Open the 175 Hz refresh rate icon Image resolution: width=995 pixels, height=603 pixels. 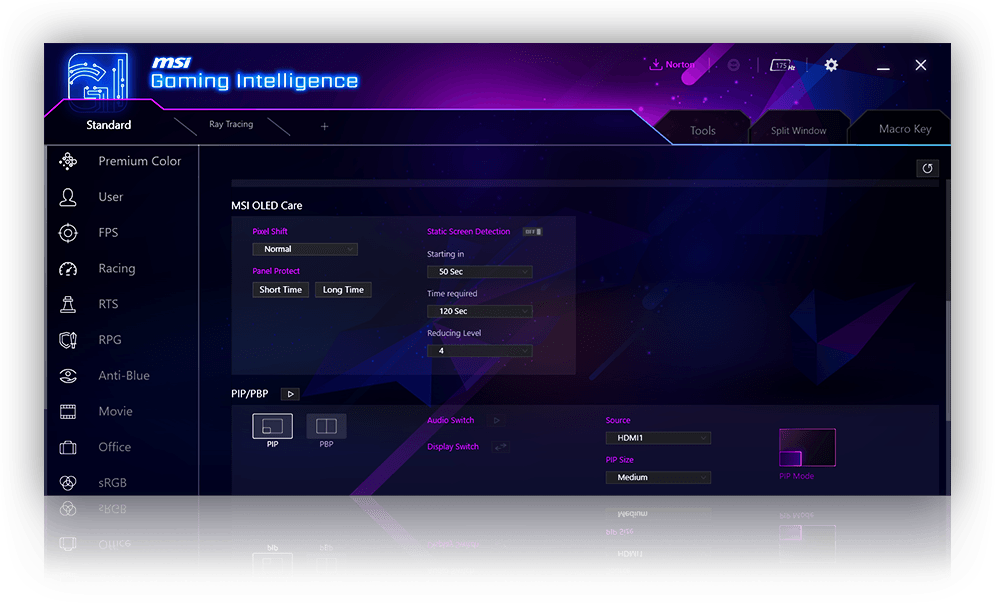(782, 65)
